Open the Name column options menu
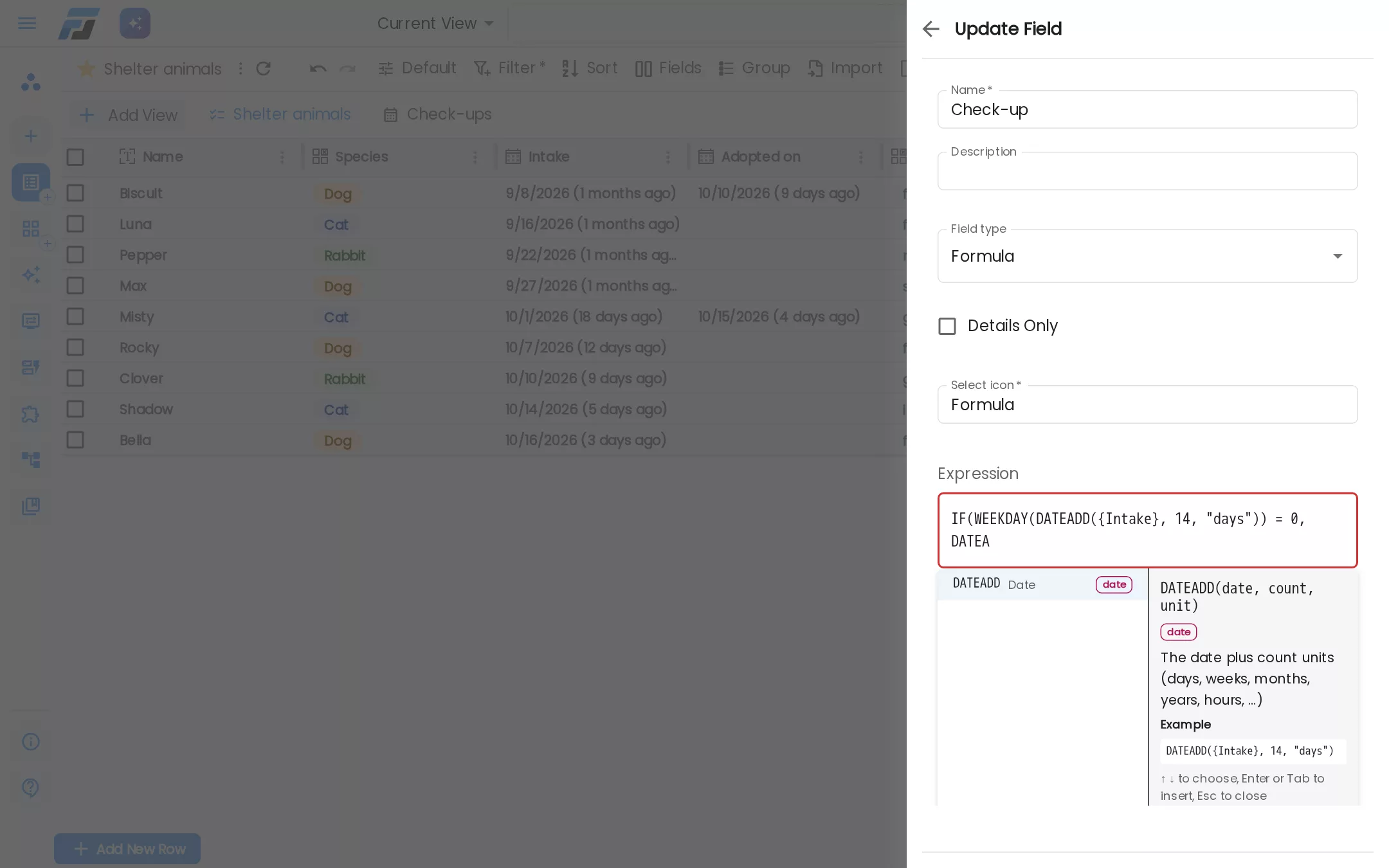This screenshot has height=868, width=1389. 282,157
